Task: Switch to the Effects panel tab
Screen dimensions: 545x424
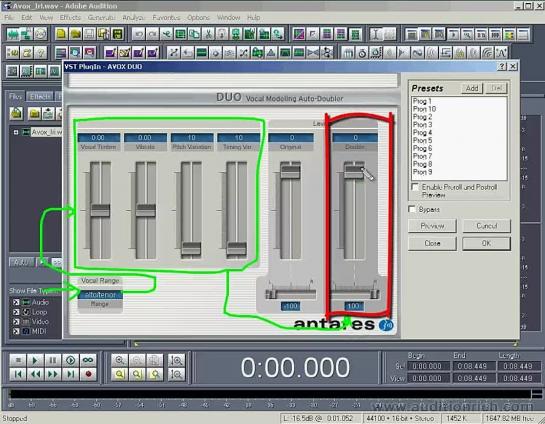Action: pos(40,96)
